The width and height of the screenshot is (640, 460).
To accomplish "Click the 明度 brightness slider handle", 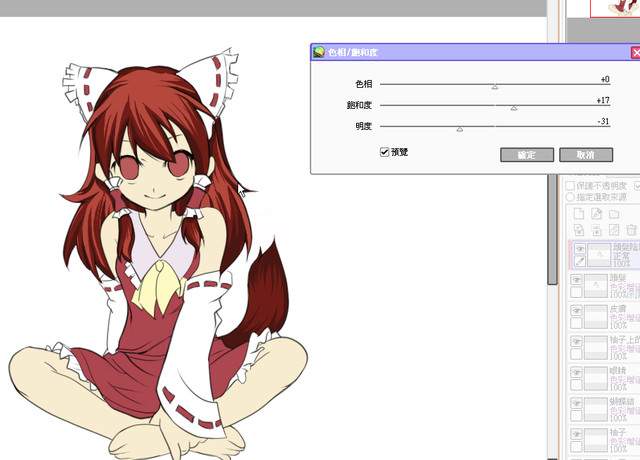I will tap(460, 129).
